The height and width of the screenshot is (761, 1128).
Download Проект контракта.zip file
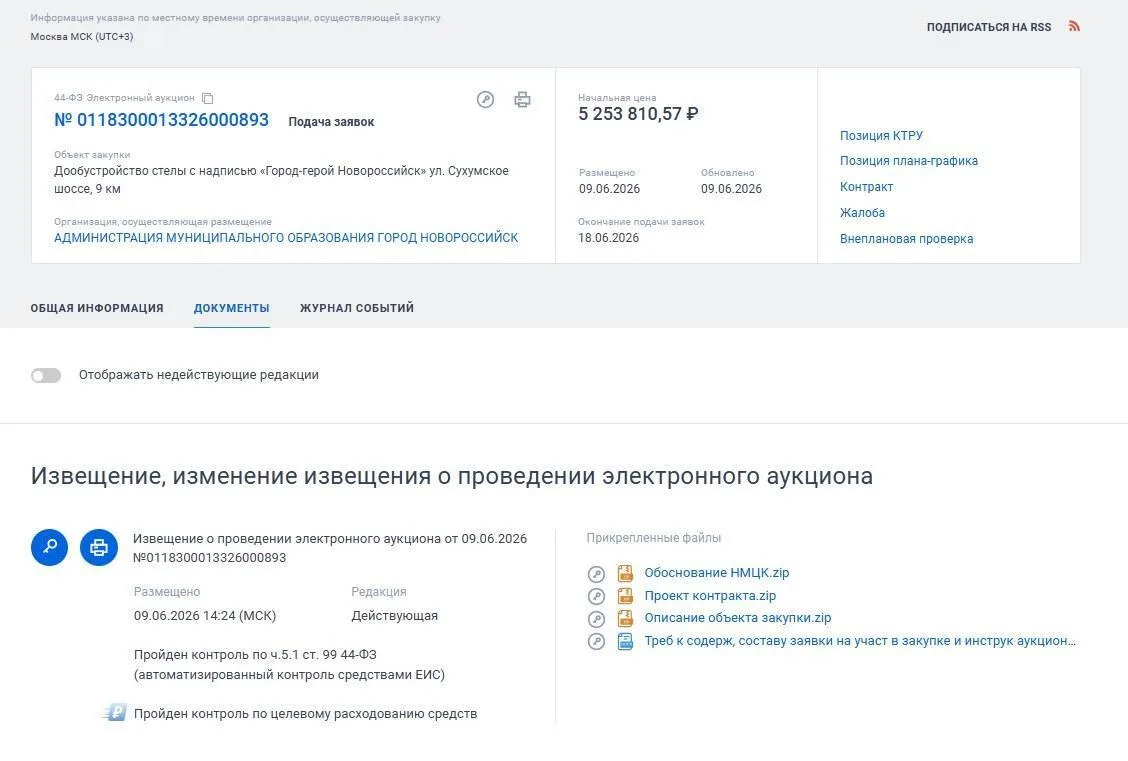[x=710, y=596]
